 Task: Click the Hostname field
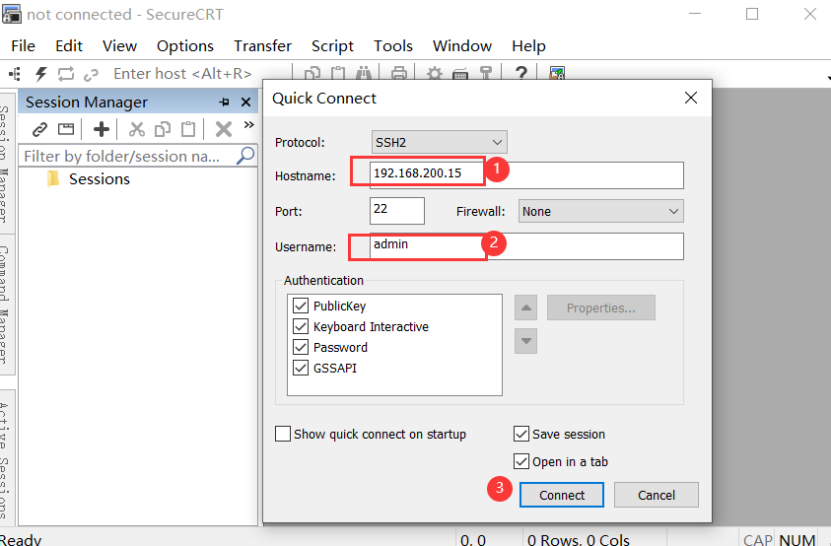pyautogui.click(x=526, y=175)
